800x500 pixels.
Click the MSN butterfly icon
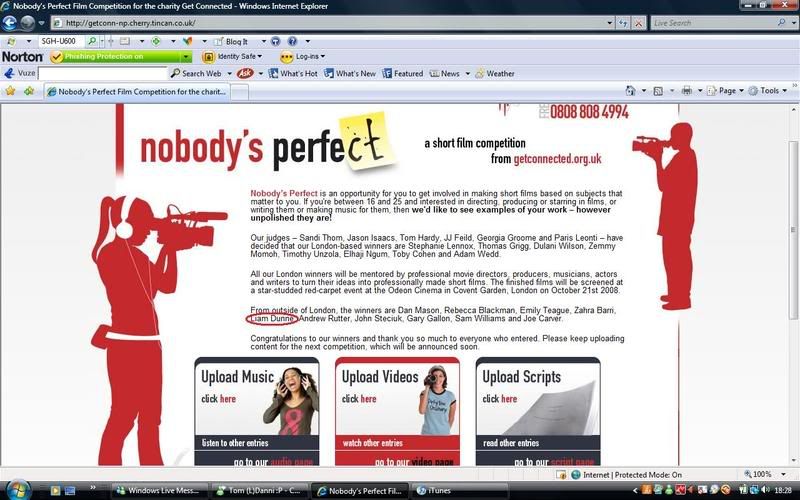188,41
